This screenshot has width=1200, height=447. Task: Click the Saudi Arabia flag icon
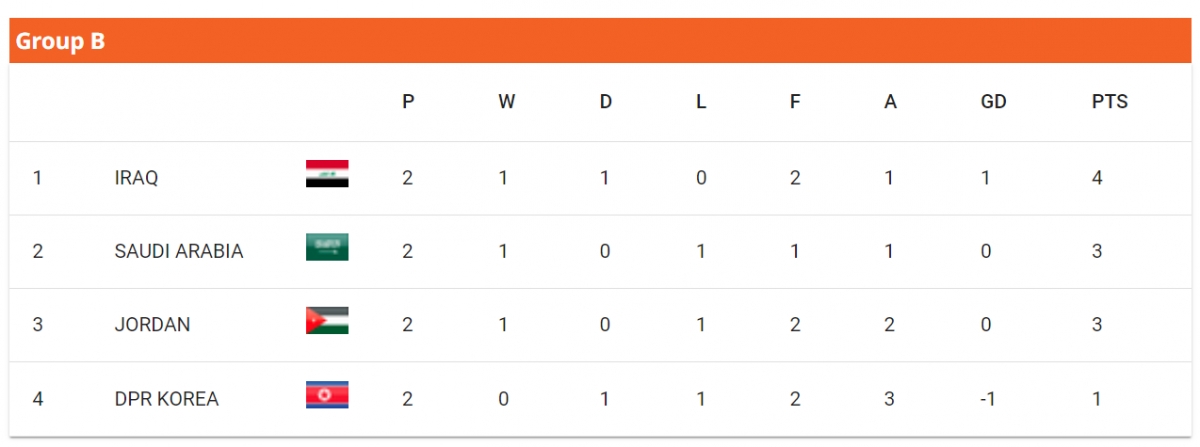click(327, 247)
